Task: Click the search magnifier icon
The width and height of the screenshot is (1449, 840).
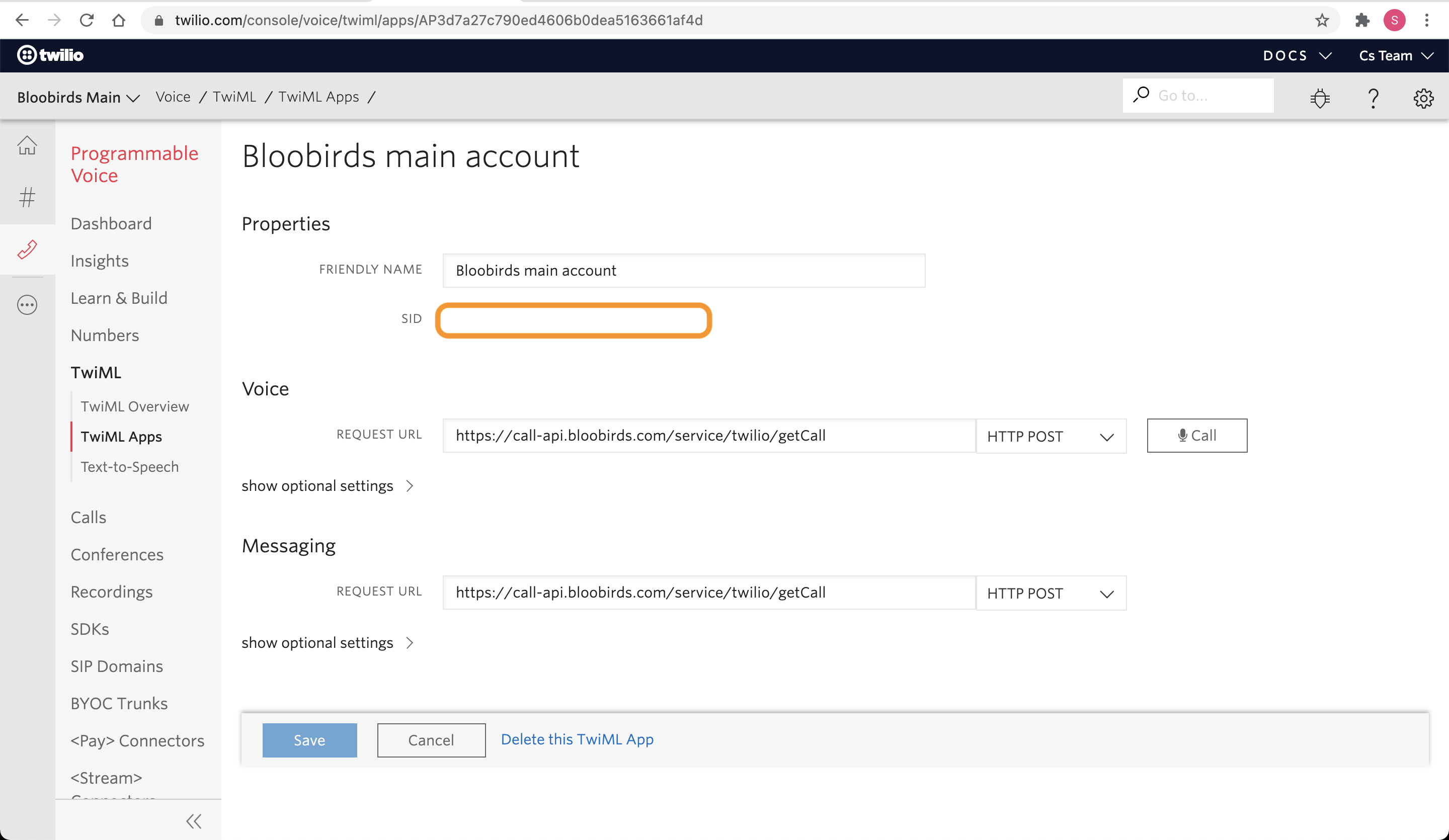Action: [1142, 95]
